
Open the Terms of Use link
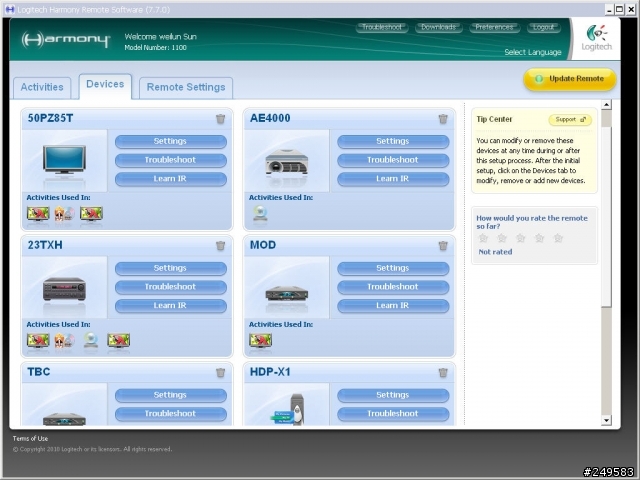30,439
